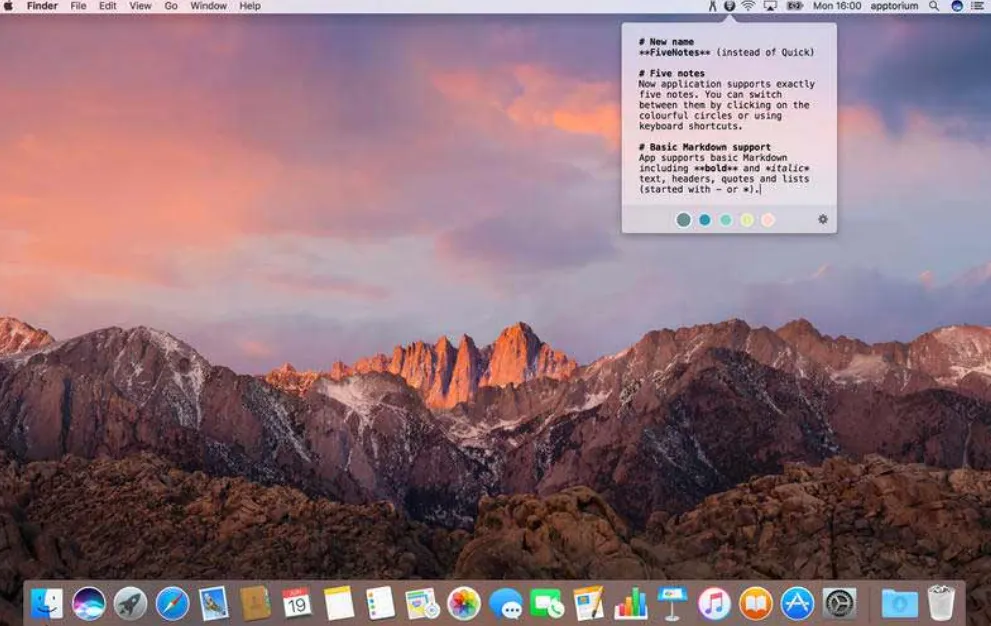
Task: Open FiveNotes settings gear
Action: pyautogui.click(x=822, y=219)
